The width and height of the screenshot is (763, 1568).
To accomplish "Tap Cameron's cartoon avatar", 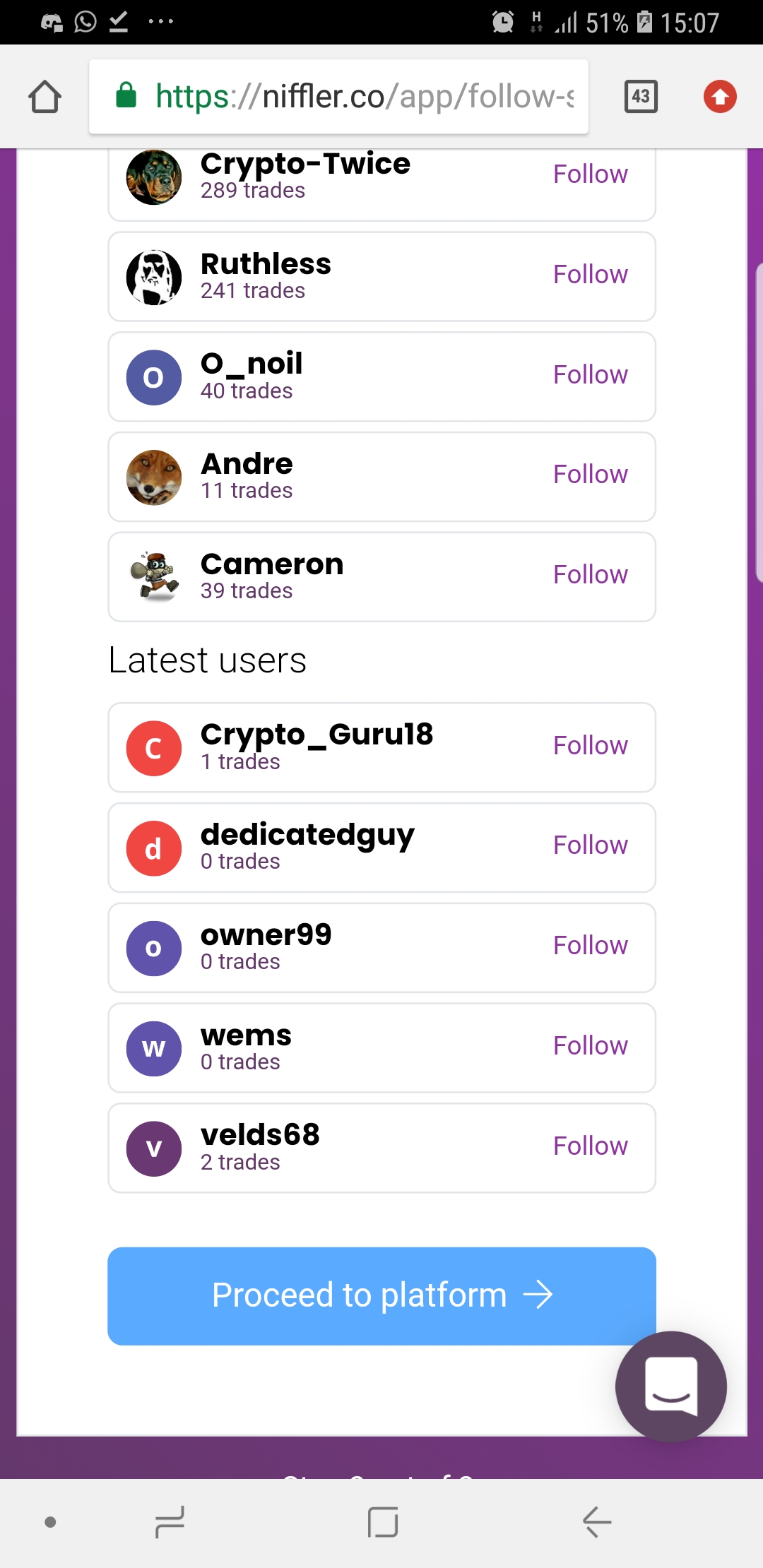I will click(154, 577).
